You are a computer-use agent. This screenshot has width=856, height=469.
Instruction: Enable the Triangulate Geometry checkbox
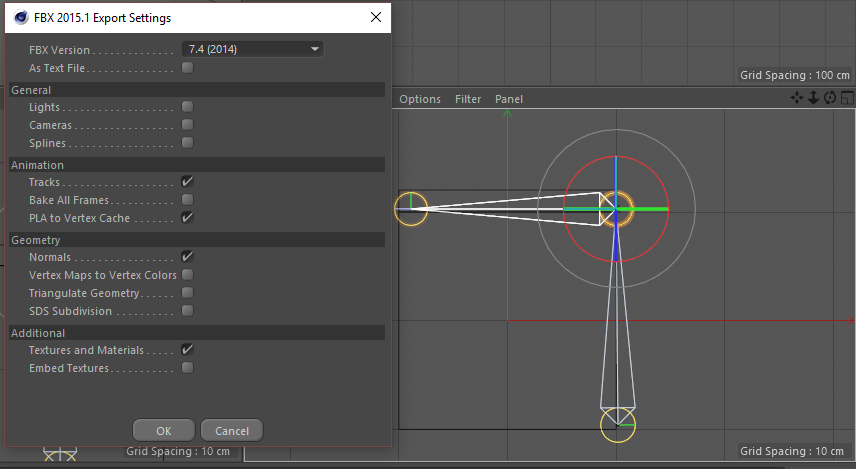pyautogui.click(x=187, y=293)
